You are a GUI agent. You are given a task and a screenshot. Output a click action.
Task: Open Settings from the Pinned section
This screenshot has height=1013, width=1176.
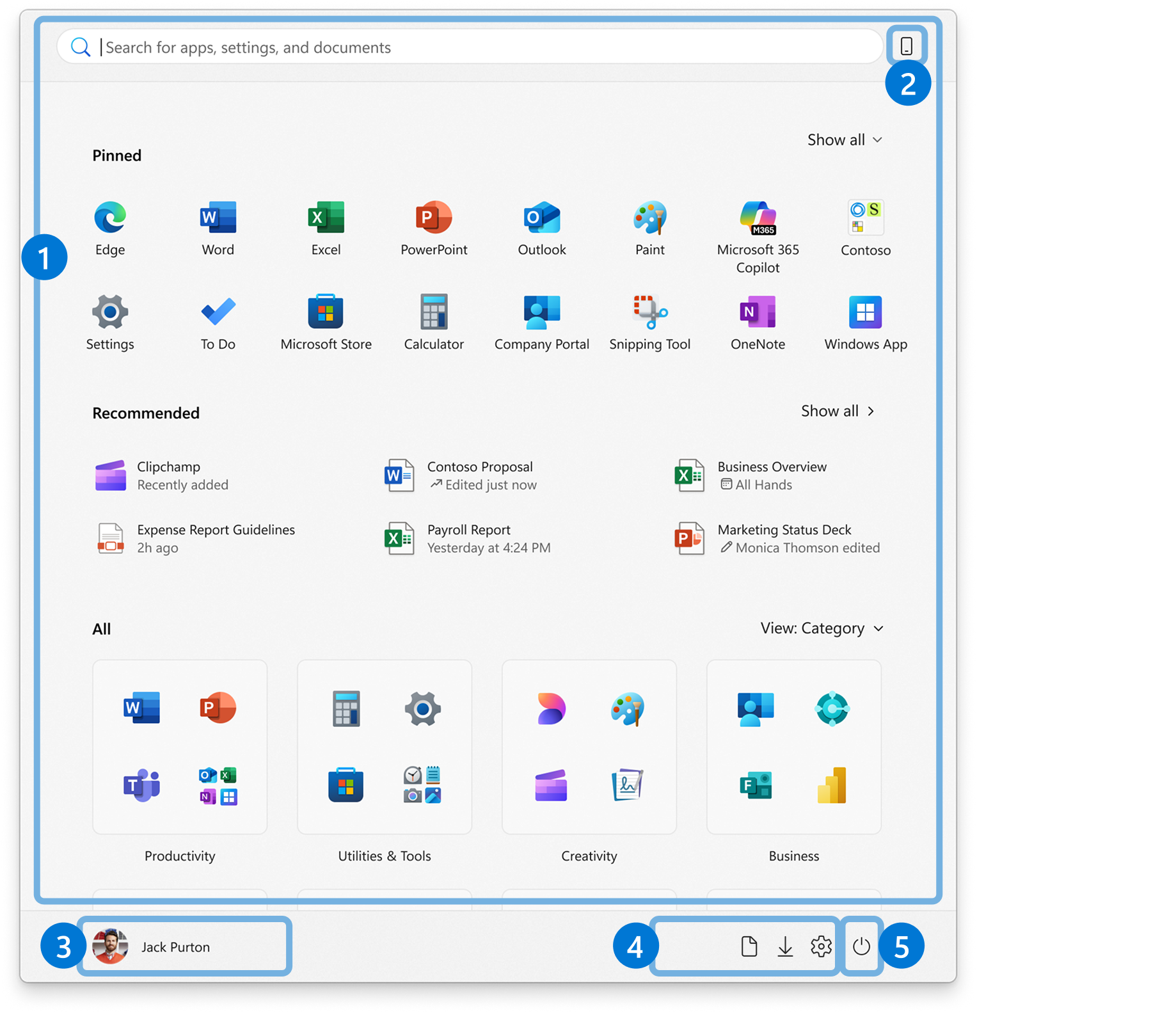(x=110, y=323)
